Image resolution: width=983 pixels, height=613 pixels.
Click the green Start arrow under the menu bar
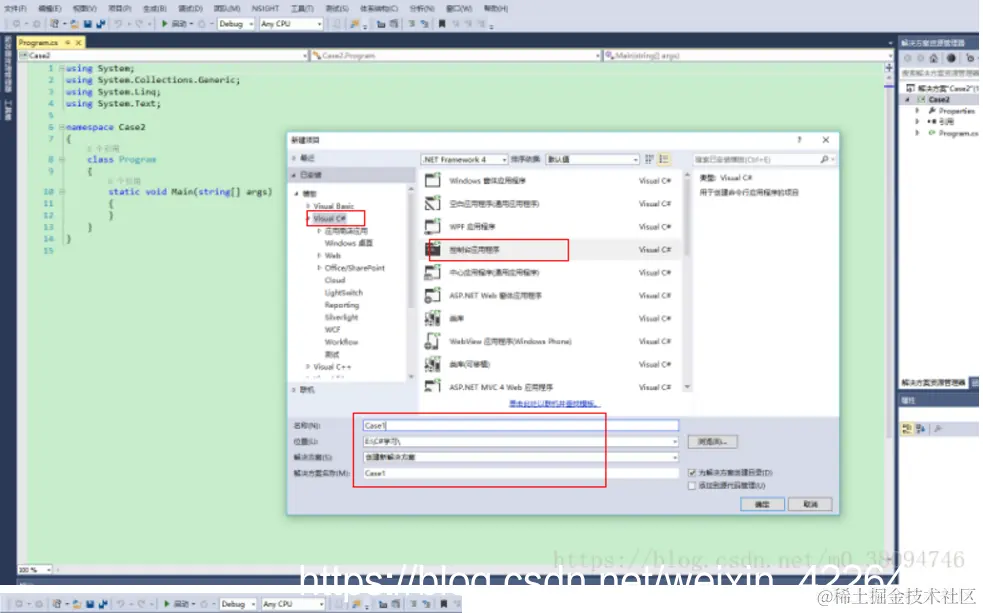164,23
